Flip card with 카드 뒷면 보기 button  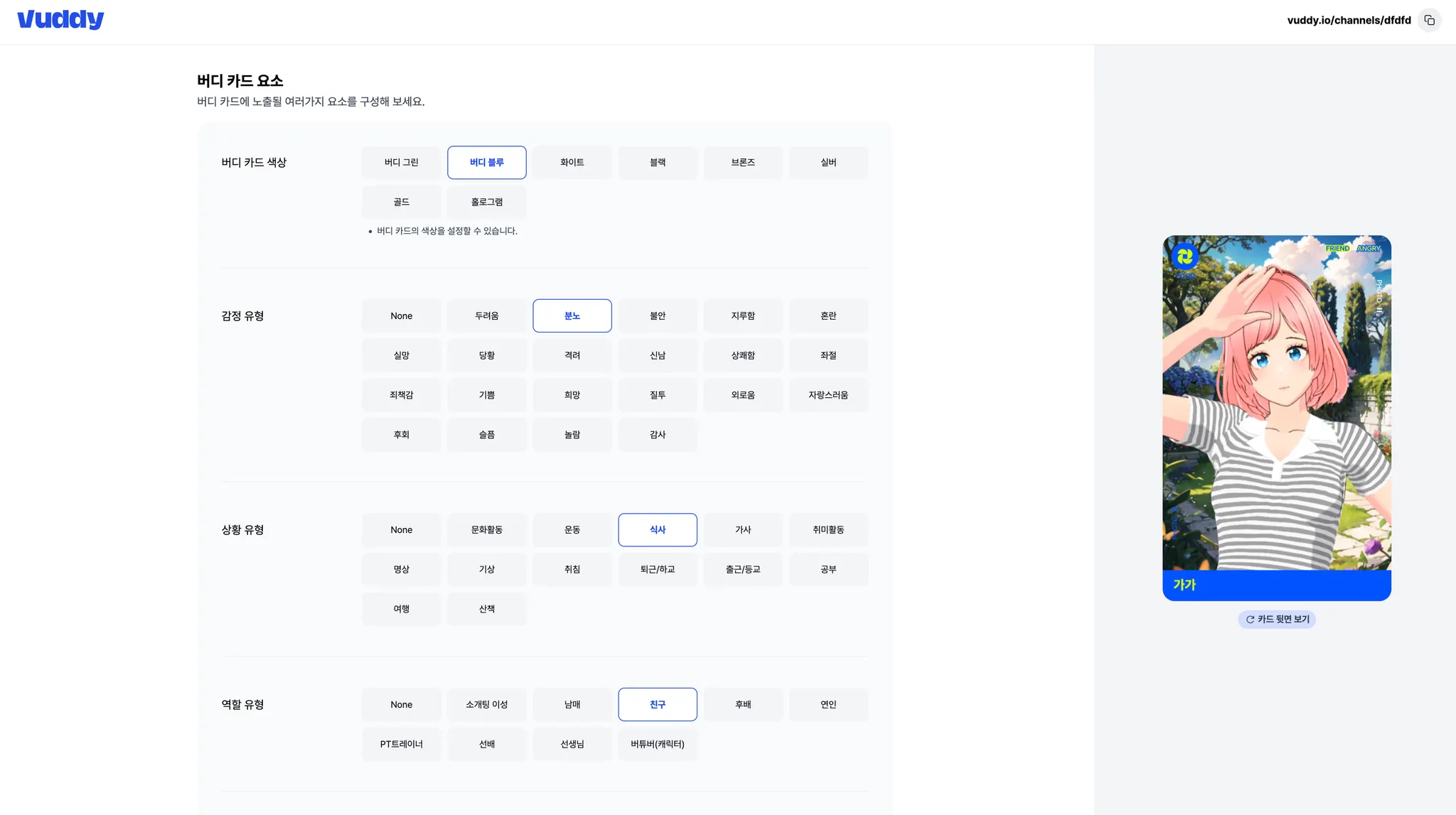[x=1277, y=619]
